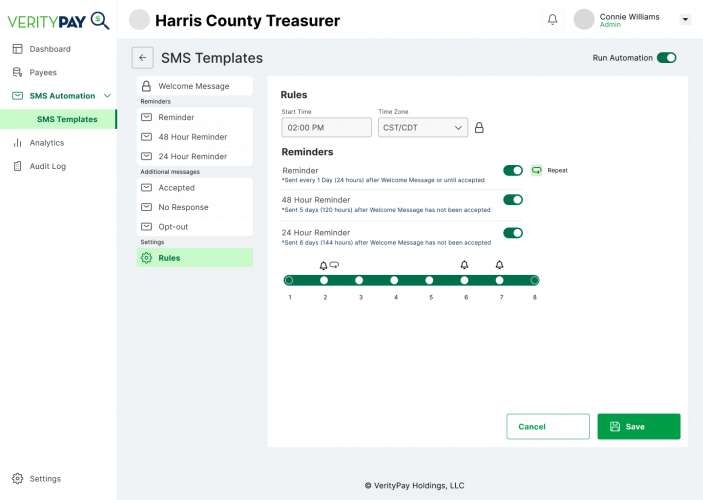This screenshot has height=500, width=703.
Task: Select SMS Templates sub-item
Action: (58, 119)
